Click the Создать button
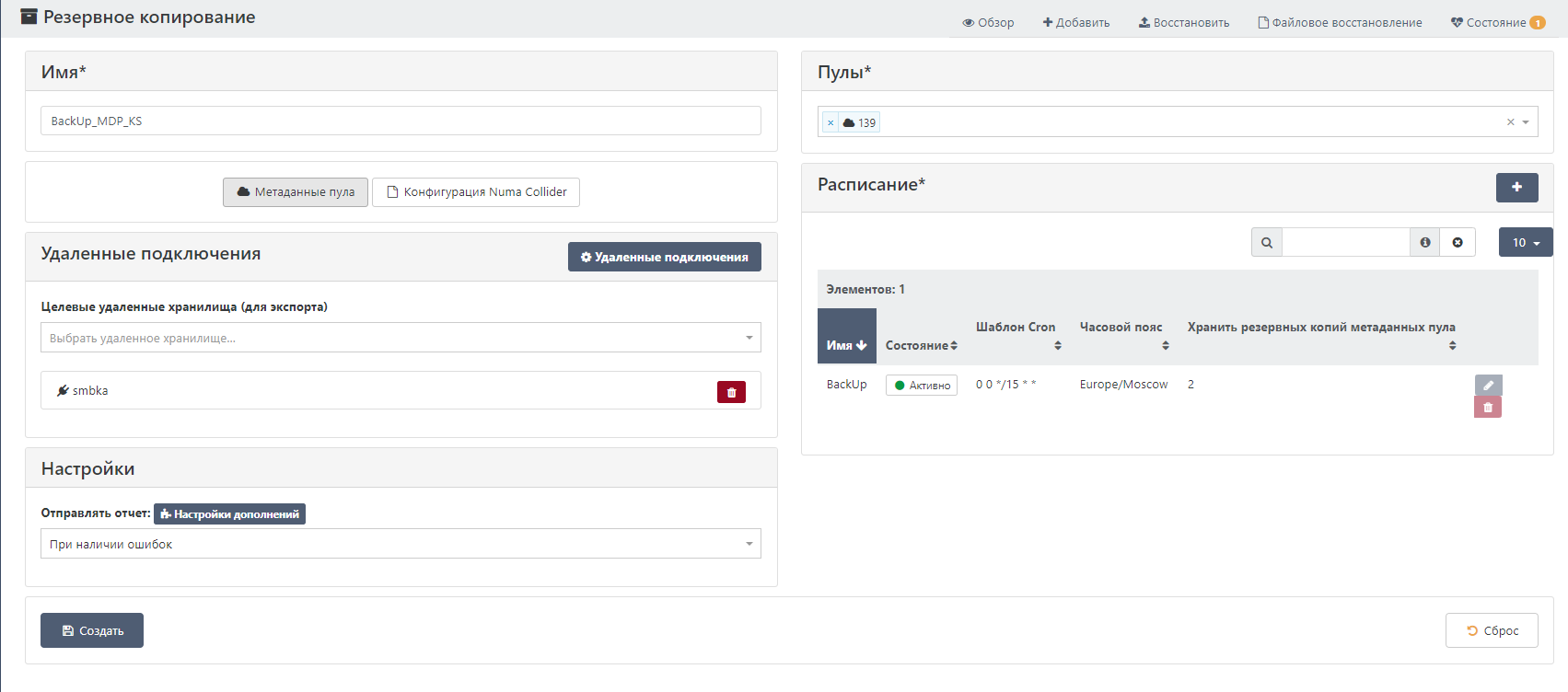Image resolution: width=1568 pixels, height=692 pixels. tap(92, 630)
